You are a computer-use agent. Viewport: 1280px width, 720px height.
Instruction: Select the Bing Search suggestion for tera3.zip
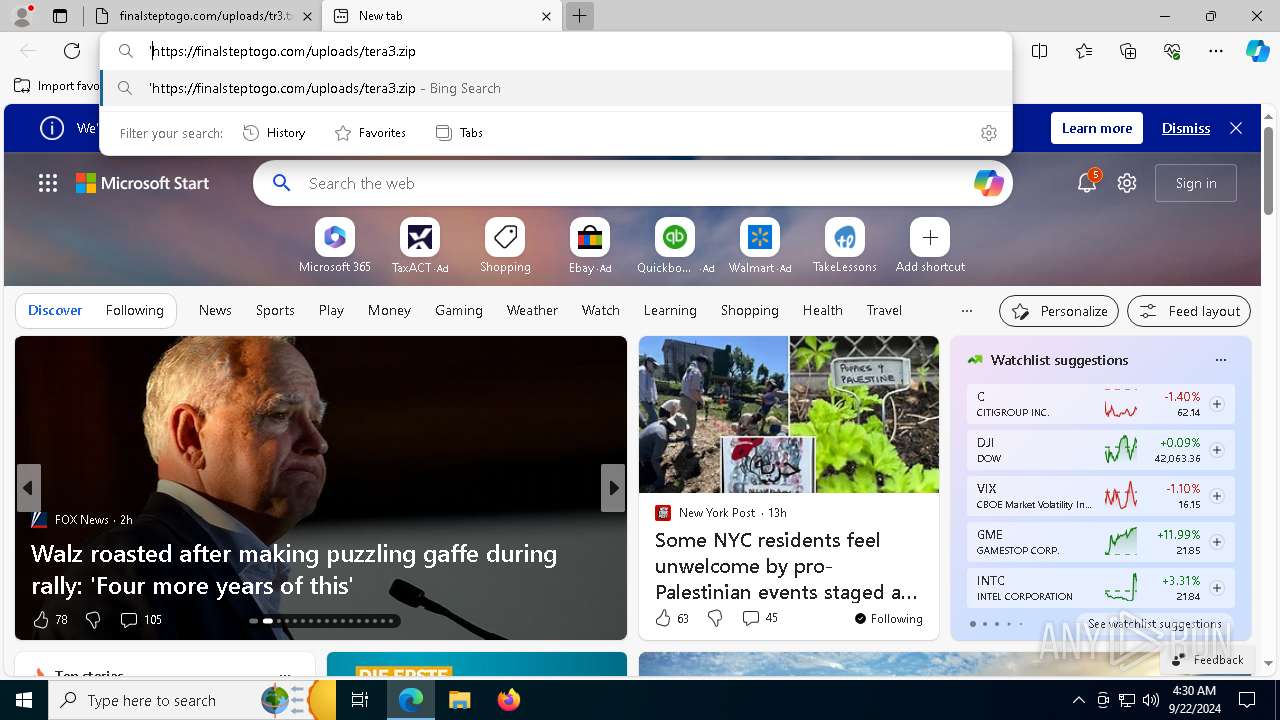point(556,88)
